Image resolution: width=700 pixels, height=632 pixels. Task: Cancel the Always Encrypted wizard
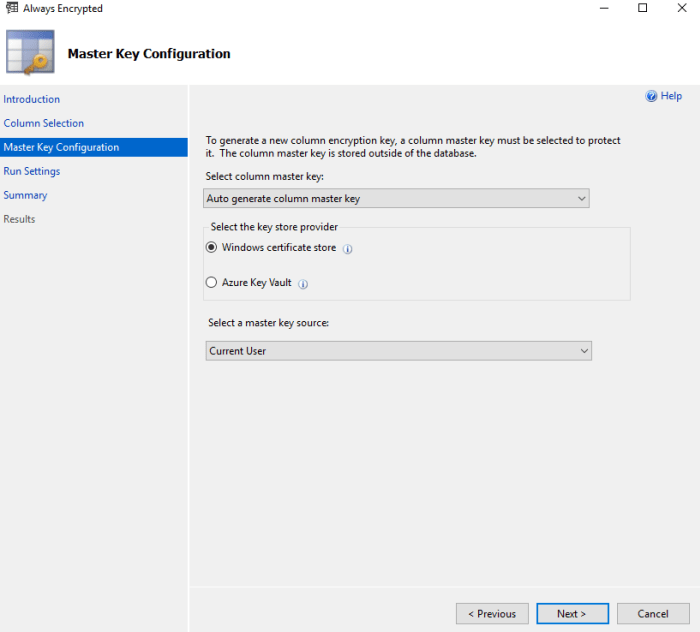point(653,613)
